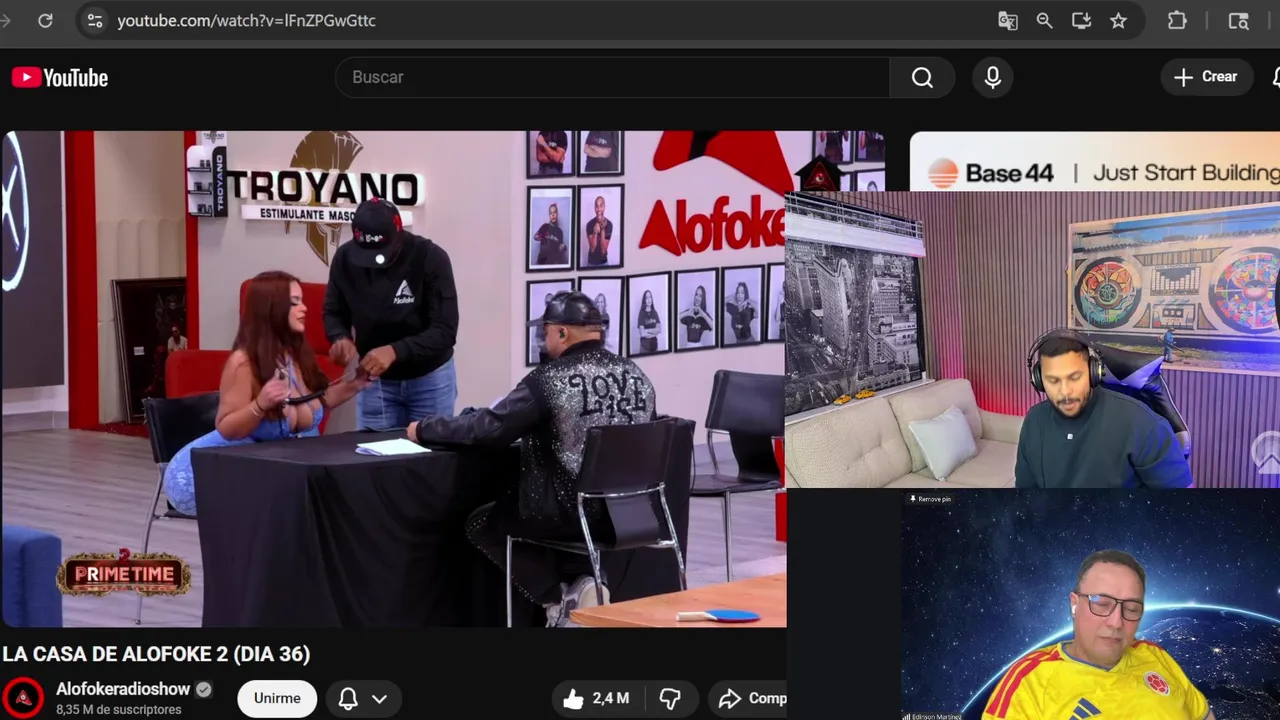Open the tab search icon in browser toolbar

click(x=1238, y=20)
